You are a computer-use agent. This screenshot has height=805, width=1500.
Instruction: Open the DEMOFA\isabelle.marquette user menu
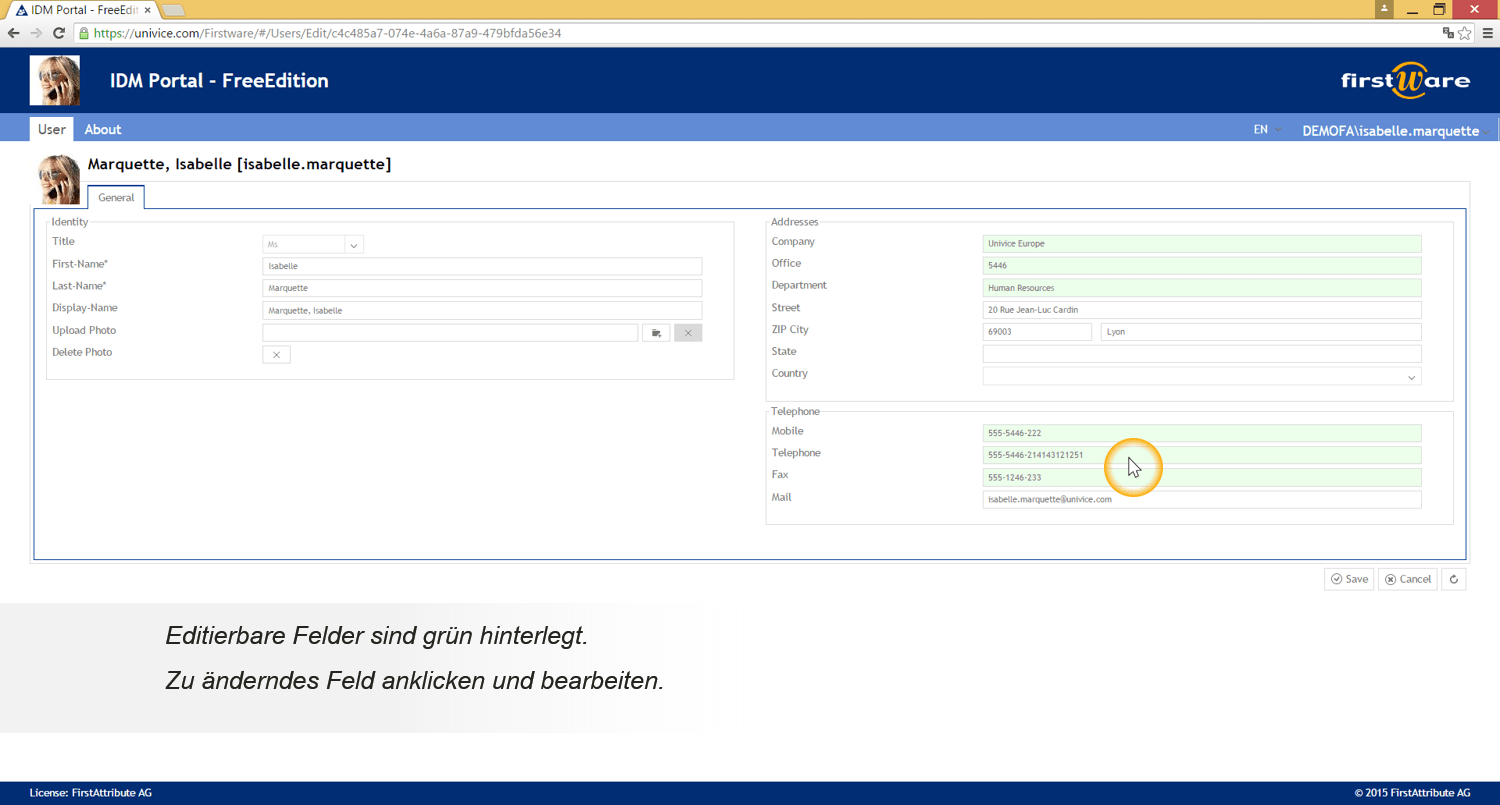(1395, 130)
